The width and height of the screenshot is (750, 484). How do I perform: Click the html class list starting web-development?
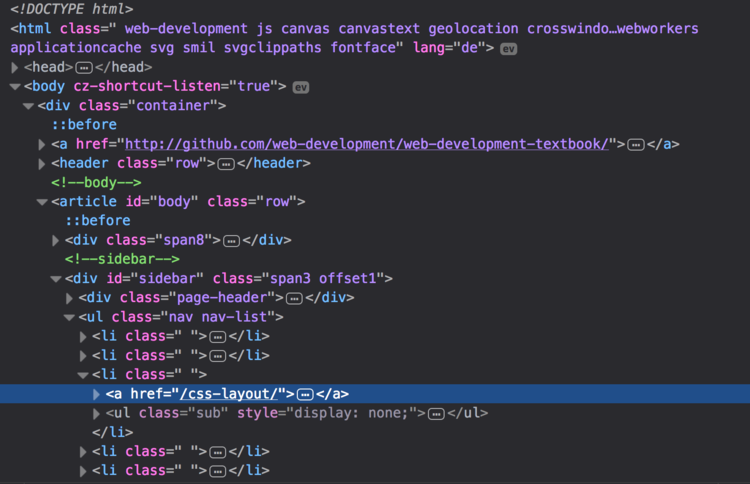click(x=411, y=29)
